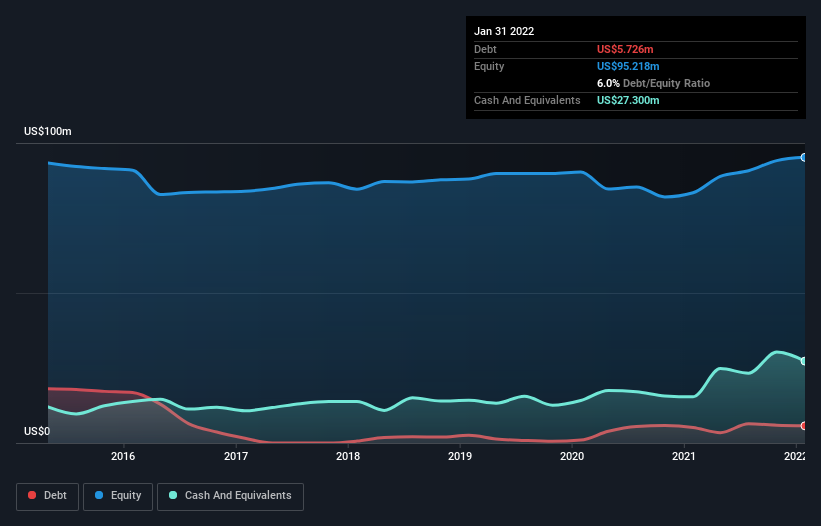Click the blue Equity end-point marker
This screenshot has width=821, height=526.
coord(803,158)
